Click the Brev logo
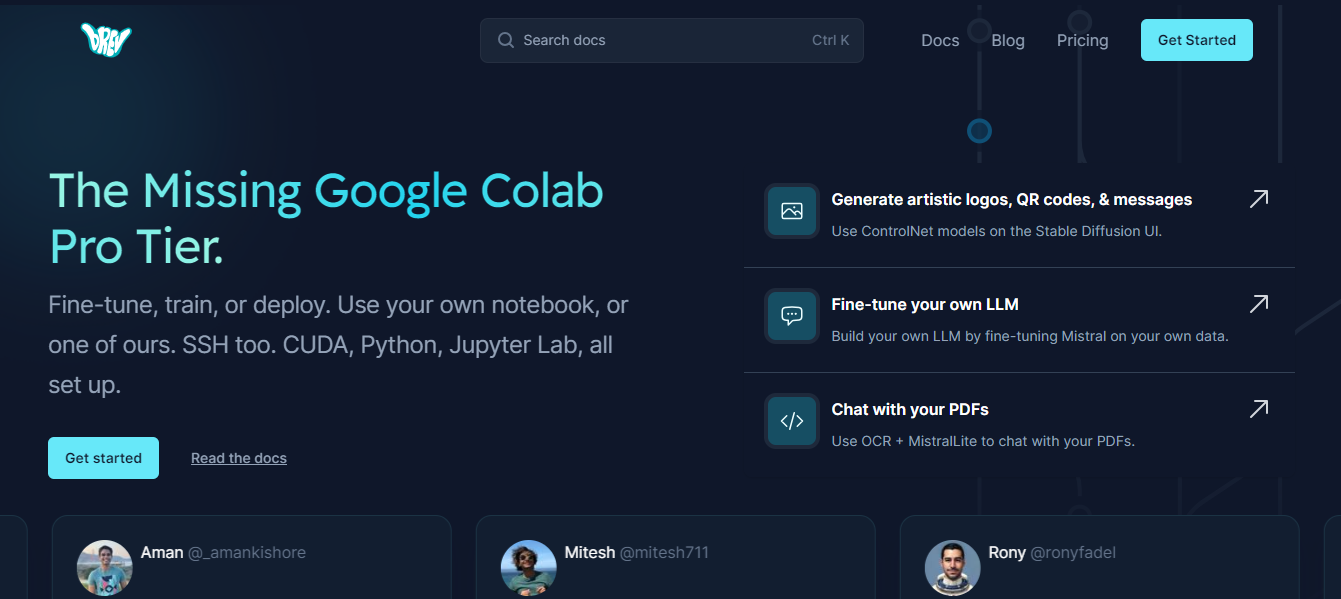The image size is (1341, 599). 106,40
